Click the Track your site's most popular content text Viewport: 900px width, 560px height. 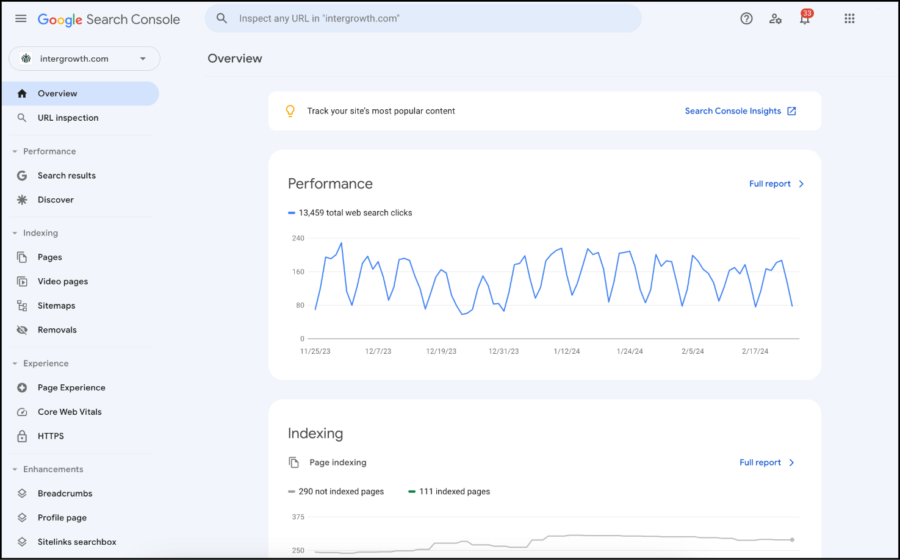click(x=381, y=111)
